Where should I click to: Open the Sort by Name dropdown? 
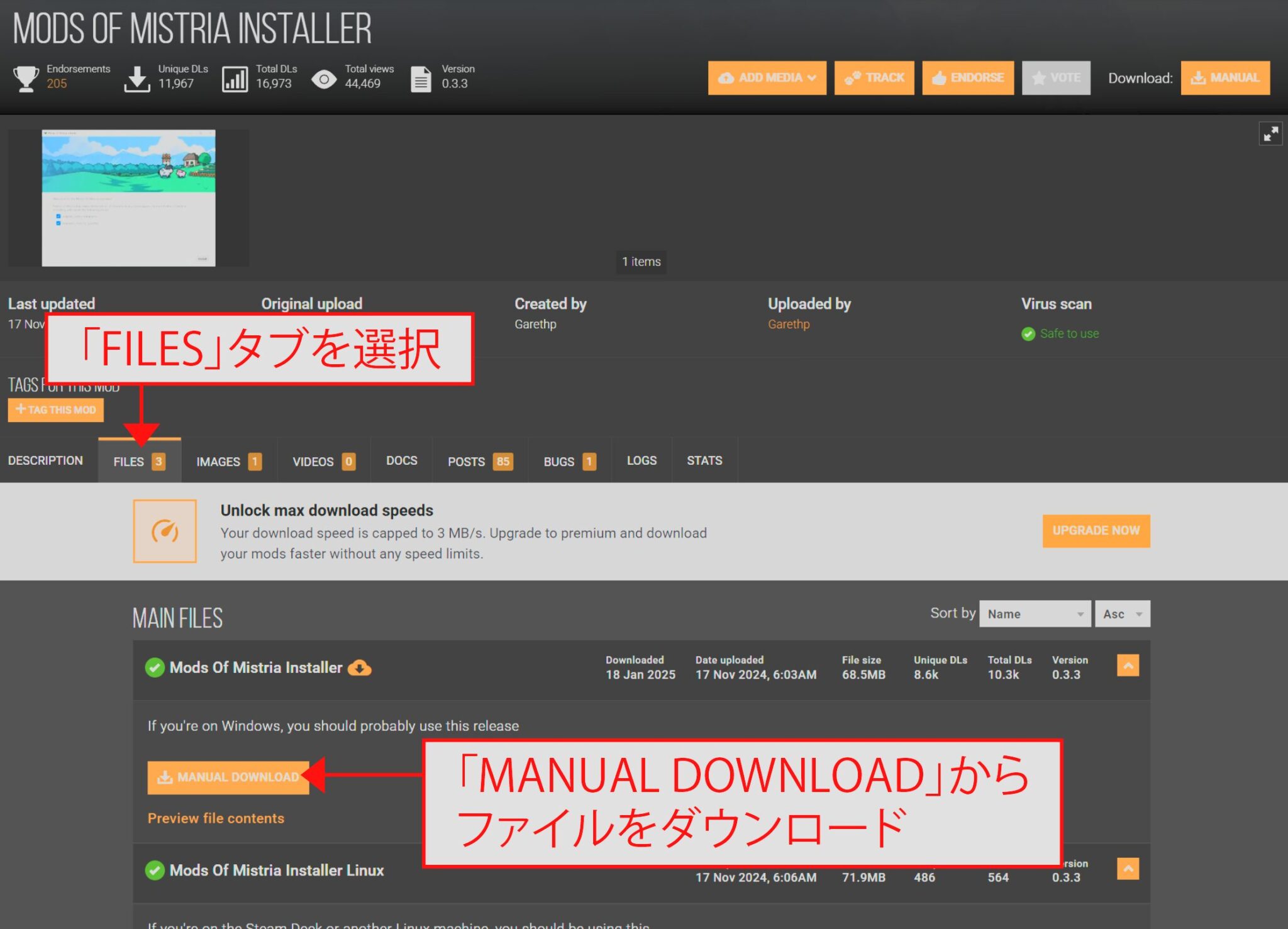point(1035,613)
